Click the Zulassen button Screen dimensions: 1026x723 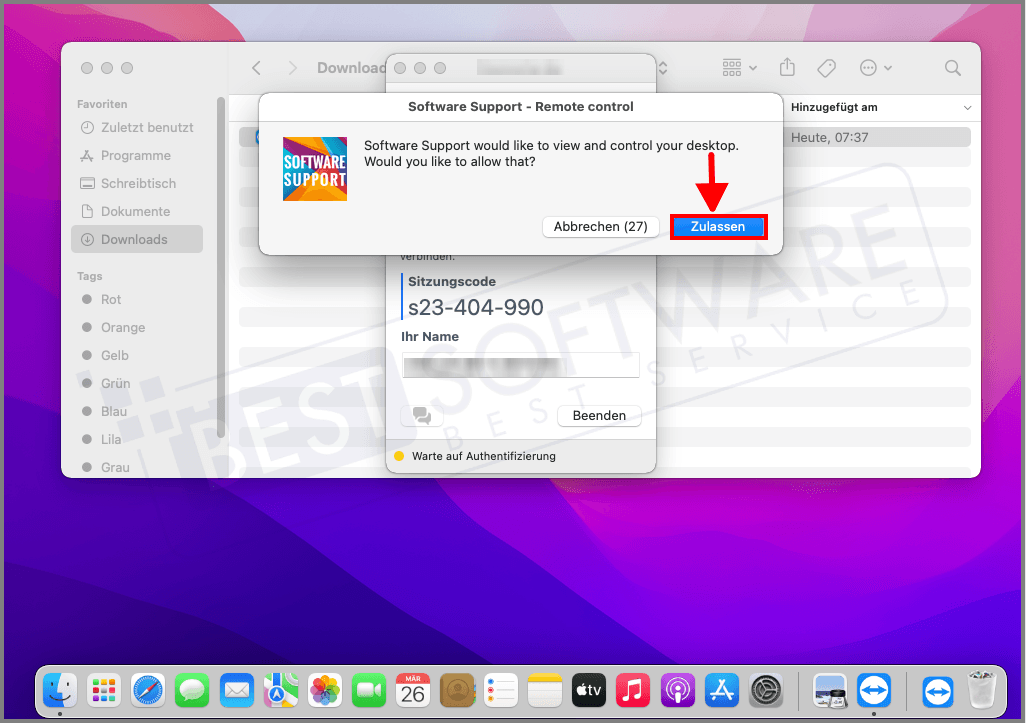point(718,226)
